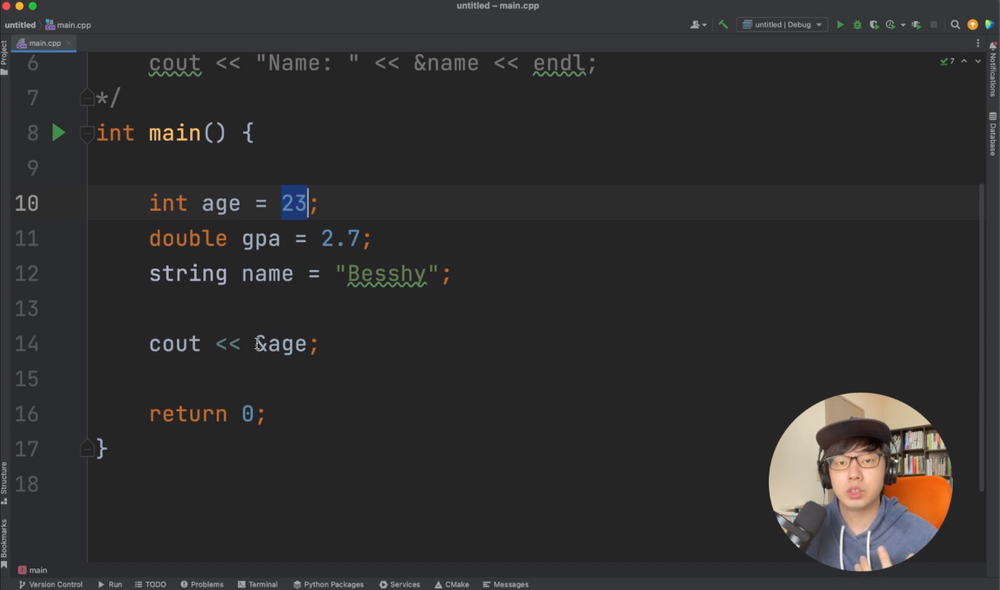The image size is (1000, 590).
Task: Open the Terminal tool window
Action: pos(258,584)
